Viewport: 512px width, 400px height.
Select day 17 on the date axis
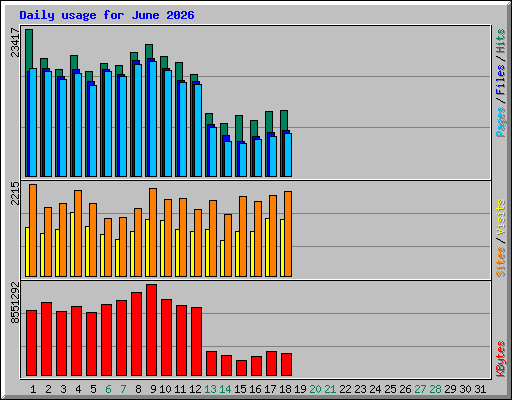tap(270, 389)
